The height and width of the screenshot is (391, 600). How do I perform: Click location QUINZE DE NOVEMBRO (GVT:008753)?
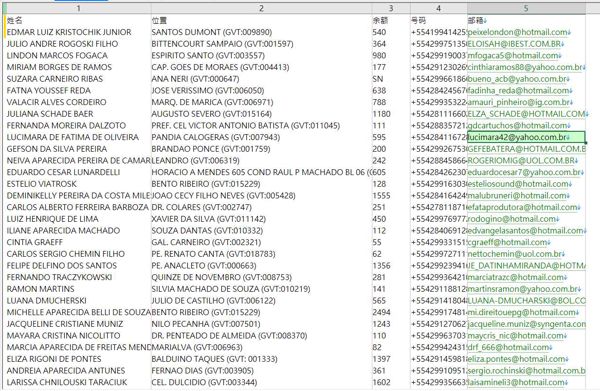222,277
